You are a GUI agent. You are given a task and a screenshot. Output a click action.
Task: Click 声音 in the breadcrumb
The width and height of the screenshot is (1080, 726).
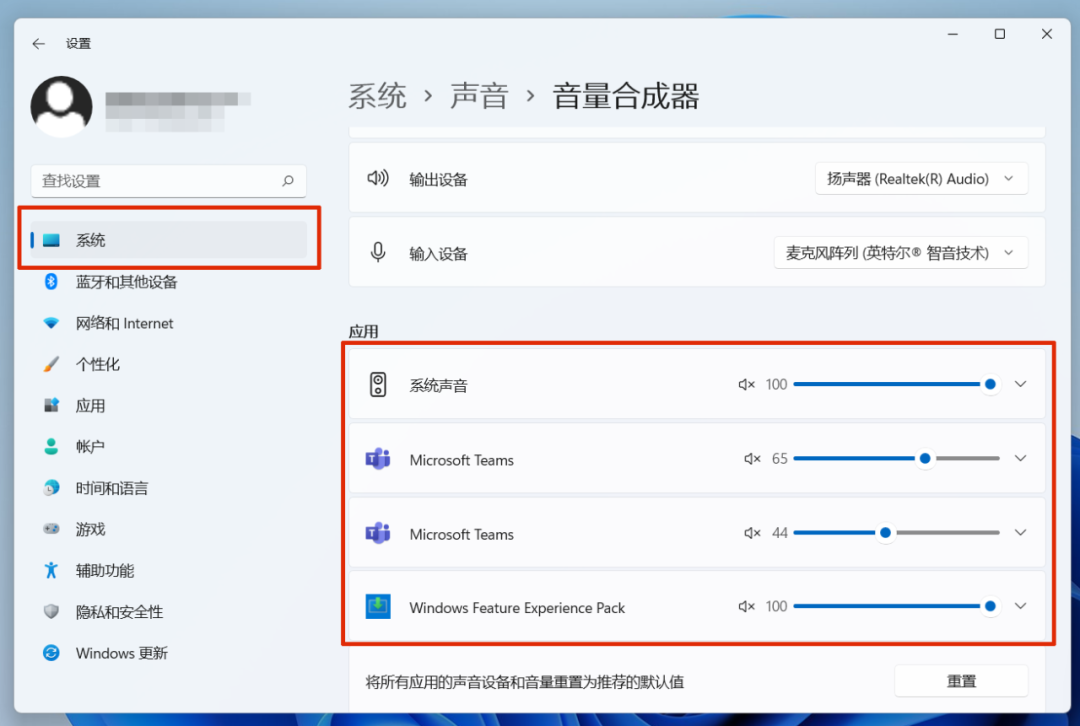pyautogui.click(x=479, y=96)
